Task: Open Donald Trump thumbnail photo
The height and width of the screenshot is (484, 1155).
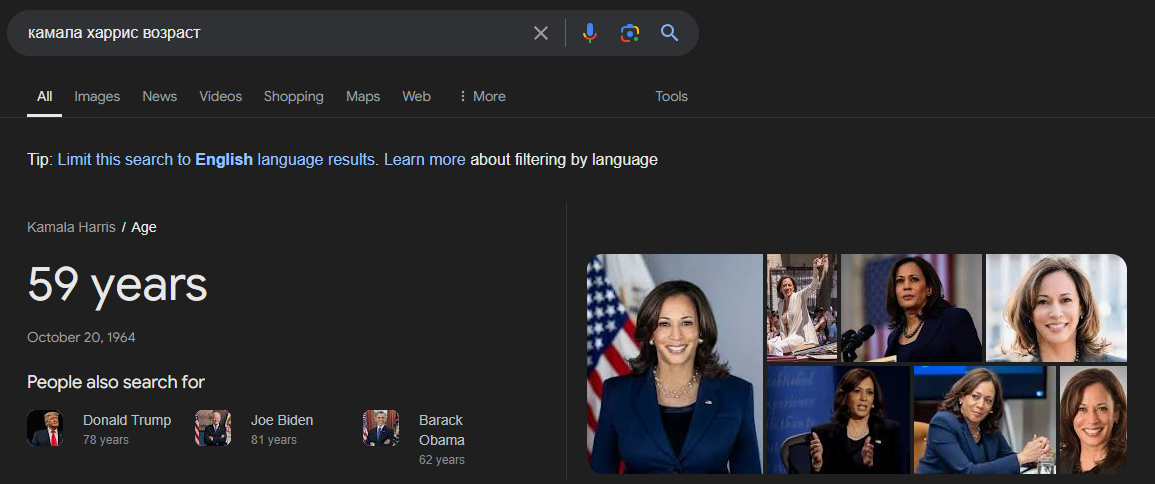Action: 45,428
